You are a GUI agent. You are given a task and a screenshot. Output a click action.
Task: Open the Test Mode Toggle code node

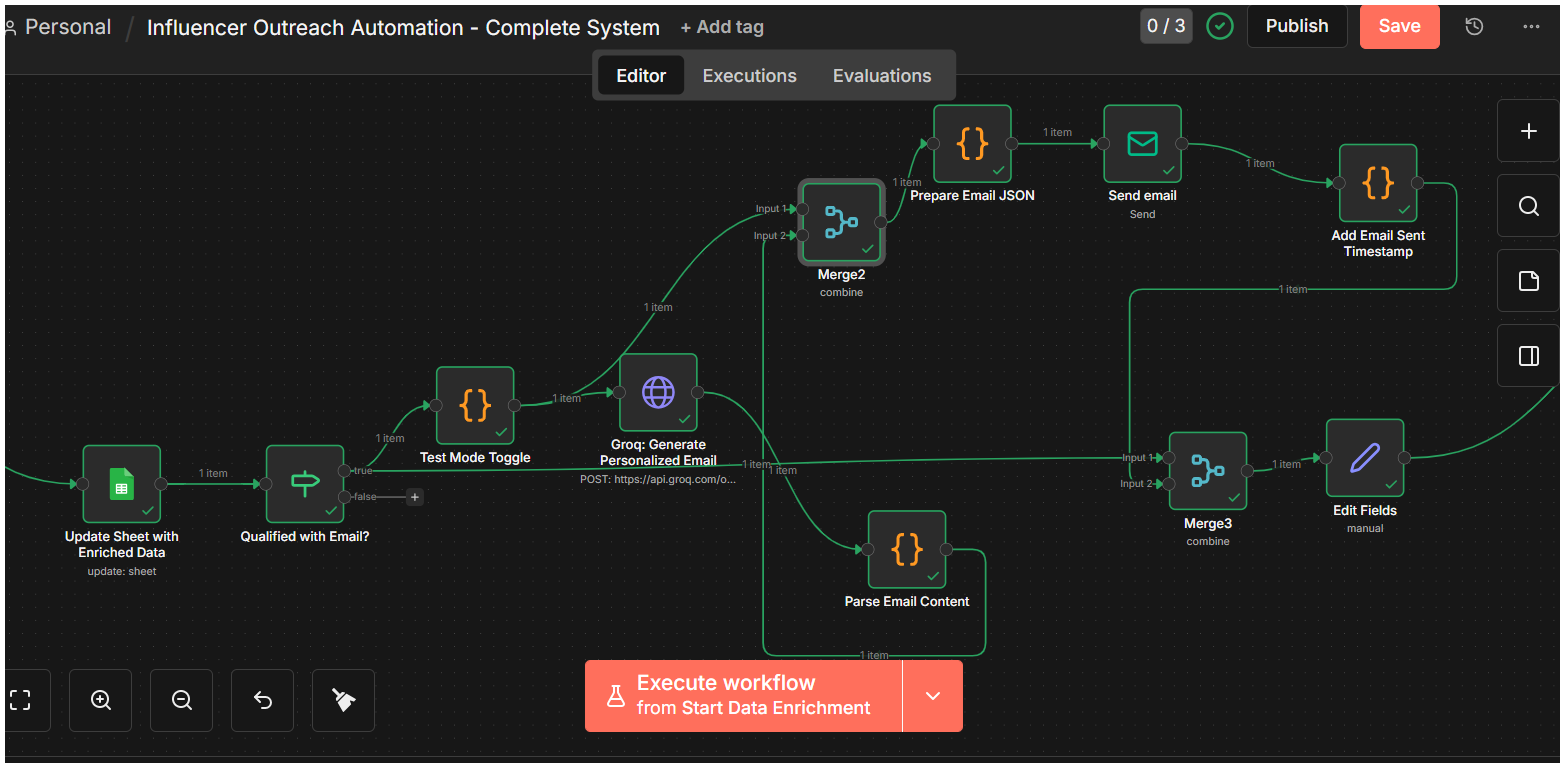point(475,405)
